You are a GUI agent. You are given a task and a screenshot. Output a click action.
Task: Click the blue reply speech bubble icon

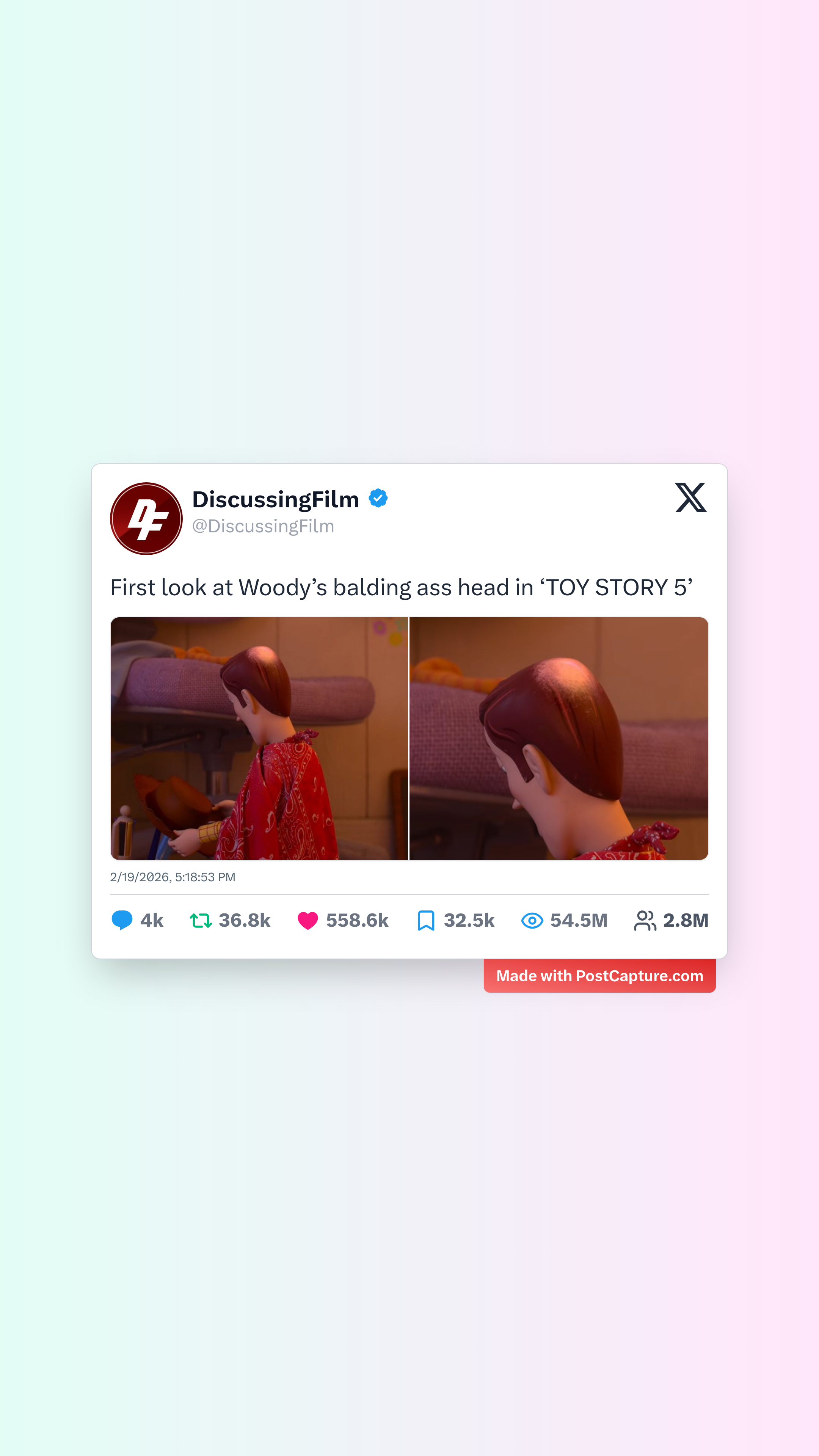coord(122,920)
